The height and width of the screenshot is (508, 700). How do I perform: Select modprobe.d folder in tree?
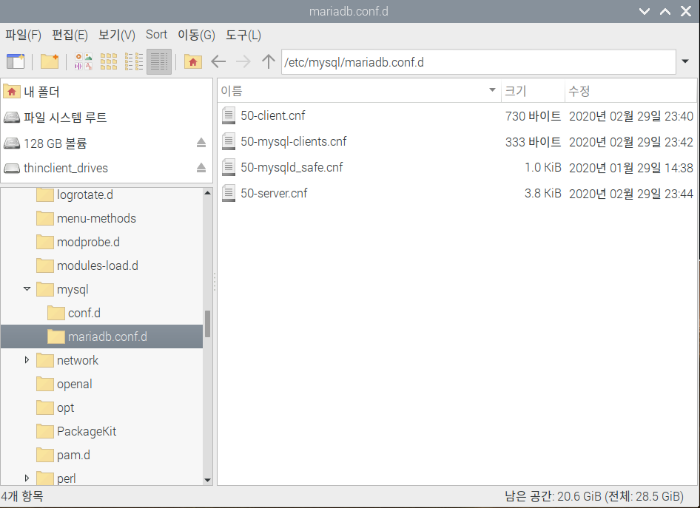point(88,242)
